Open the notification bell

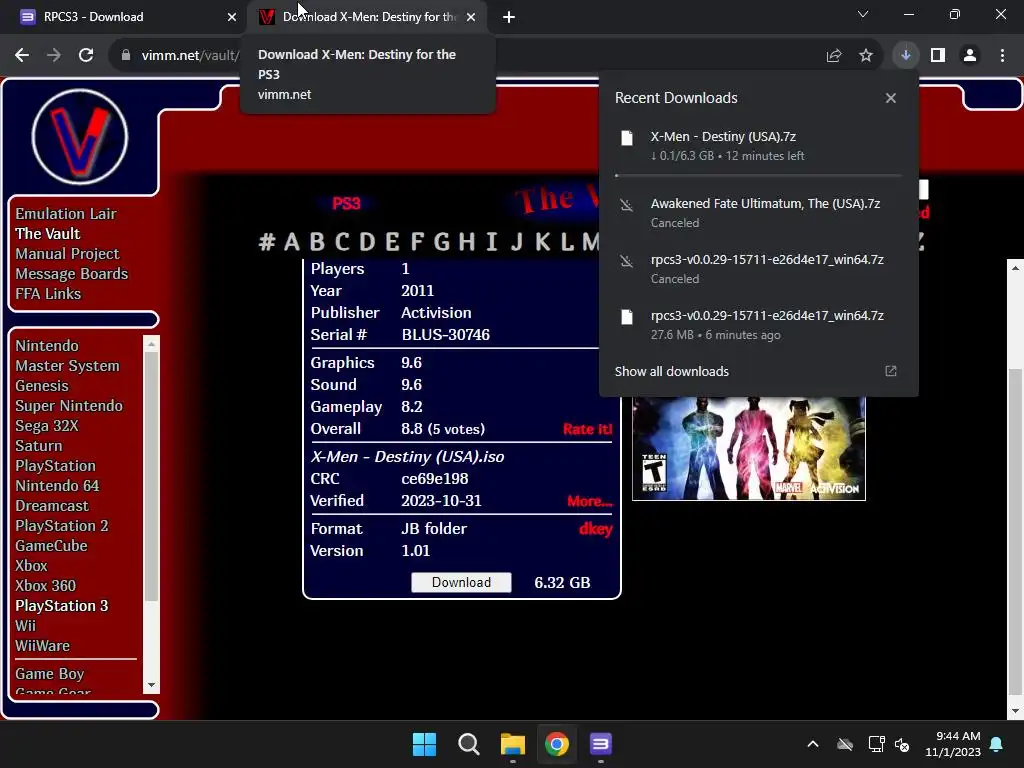point(997,744)
